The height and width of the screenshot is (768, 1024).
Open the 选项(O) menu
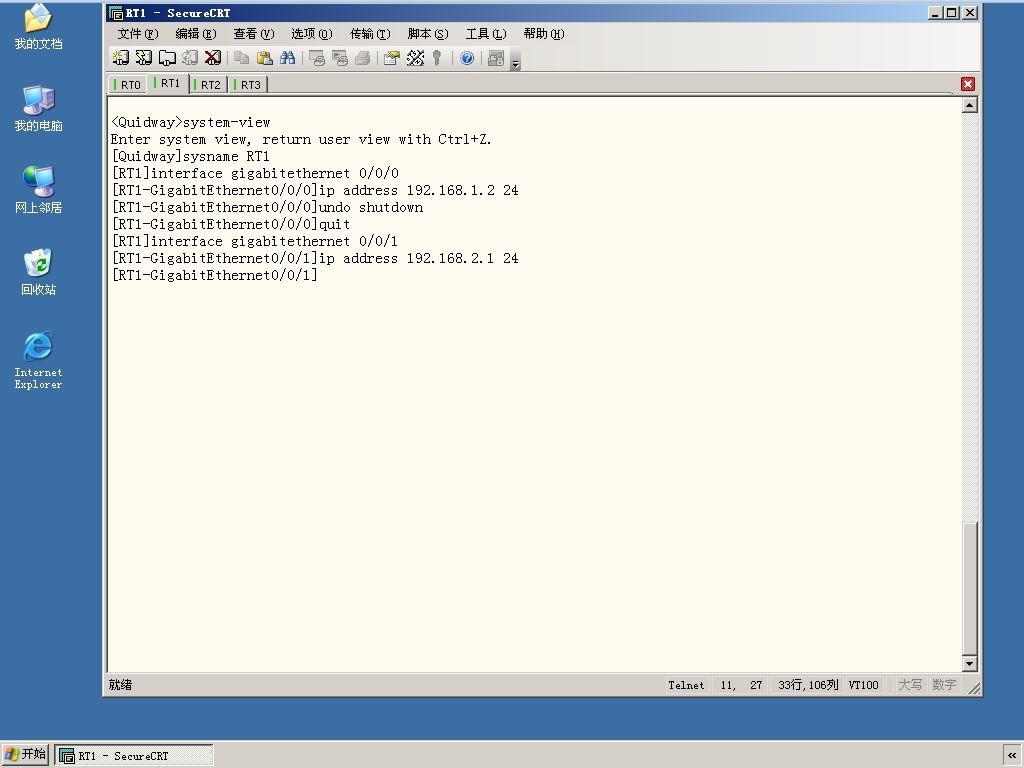(312, 34)
